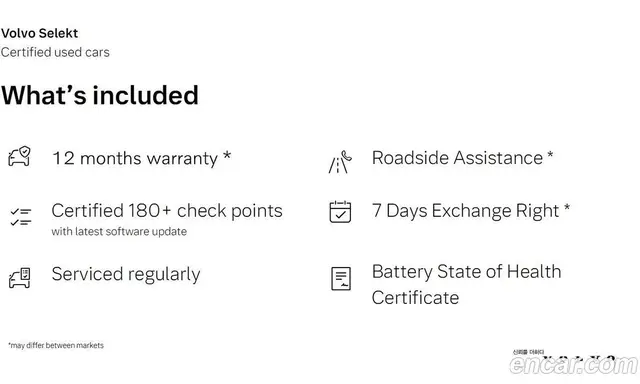Viewport: 640px width, 384px height.
Task: Click the encar.com watermark logo
Action: (573, 364)
